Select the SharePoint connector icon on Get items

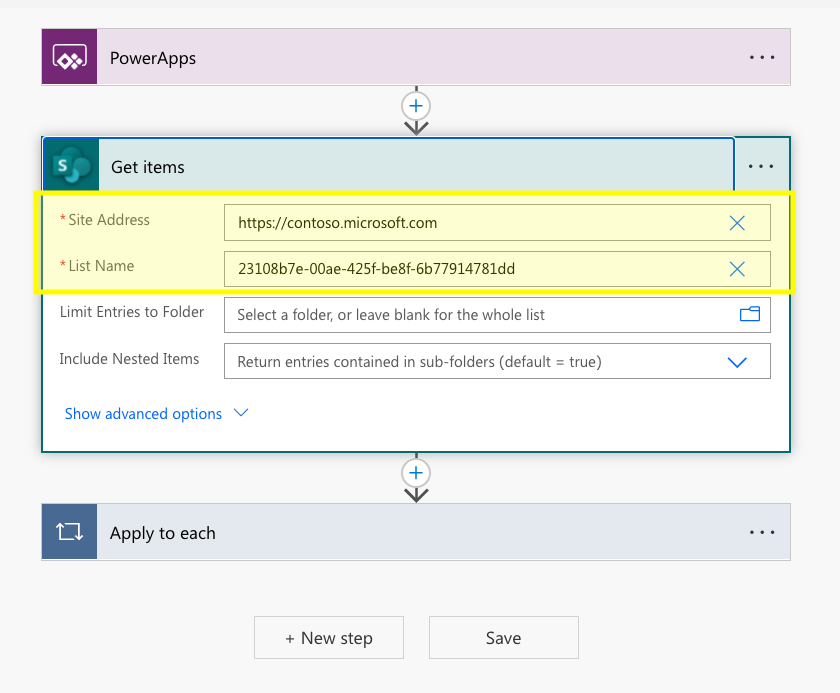(69, 165)
